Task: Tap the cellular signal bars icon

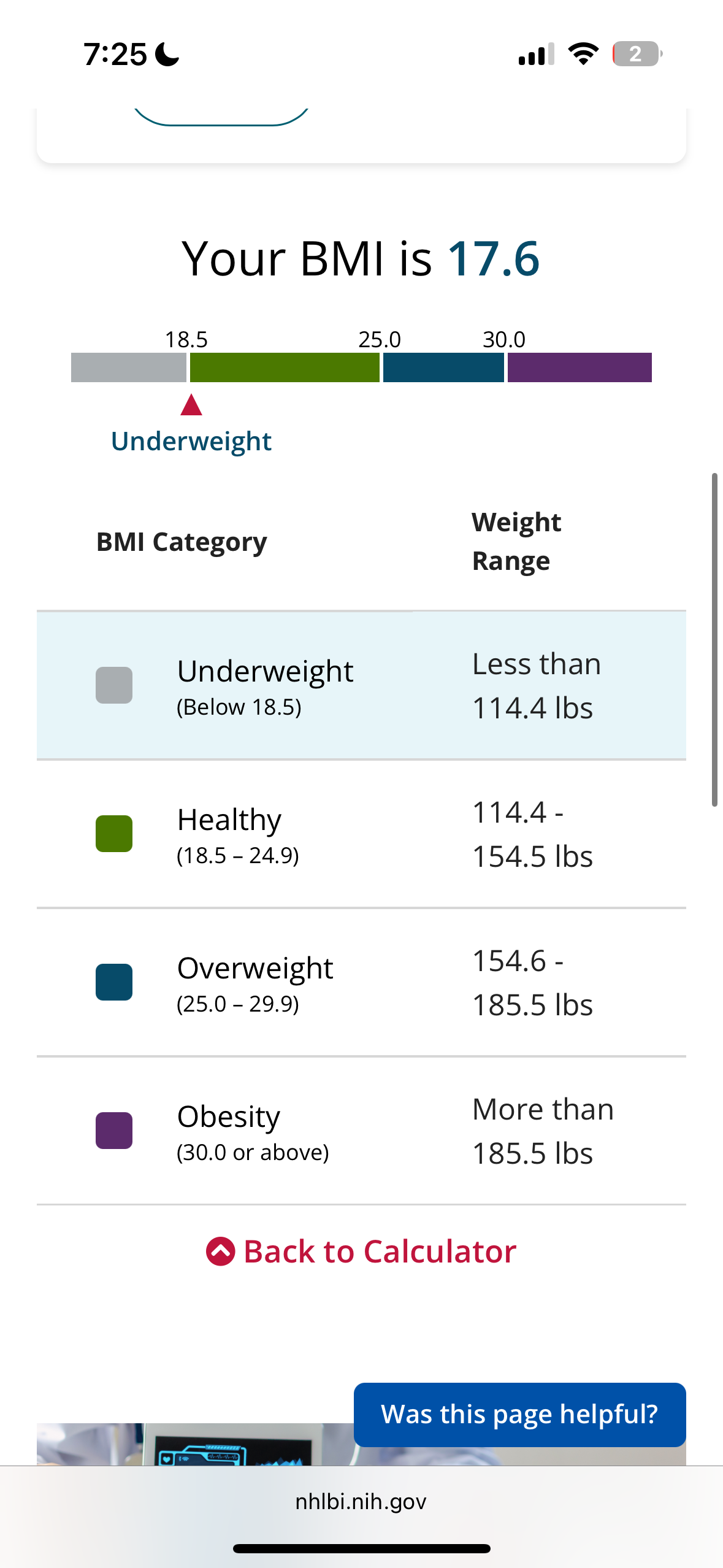Action: [x=537, y=54]
